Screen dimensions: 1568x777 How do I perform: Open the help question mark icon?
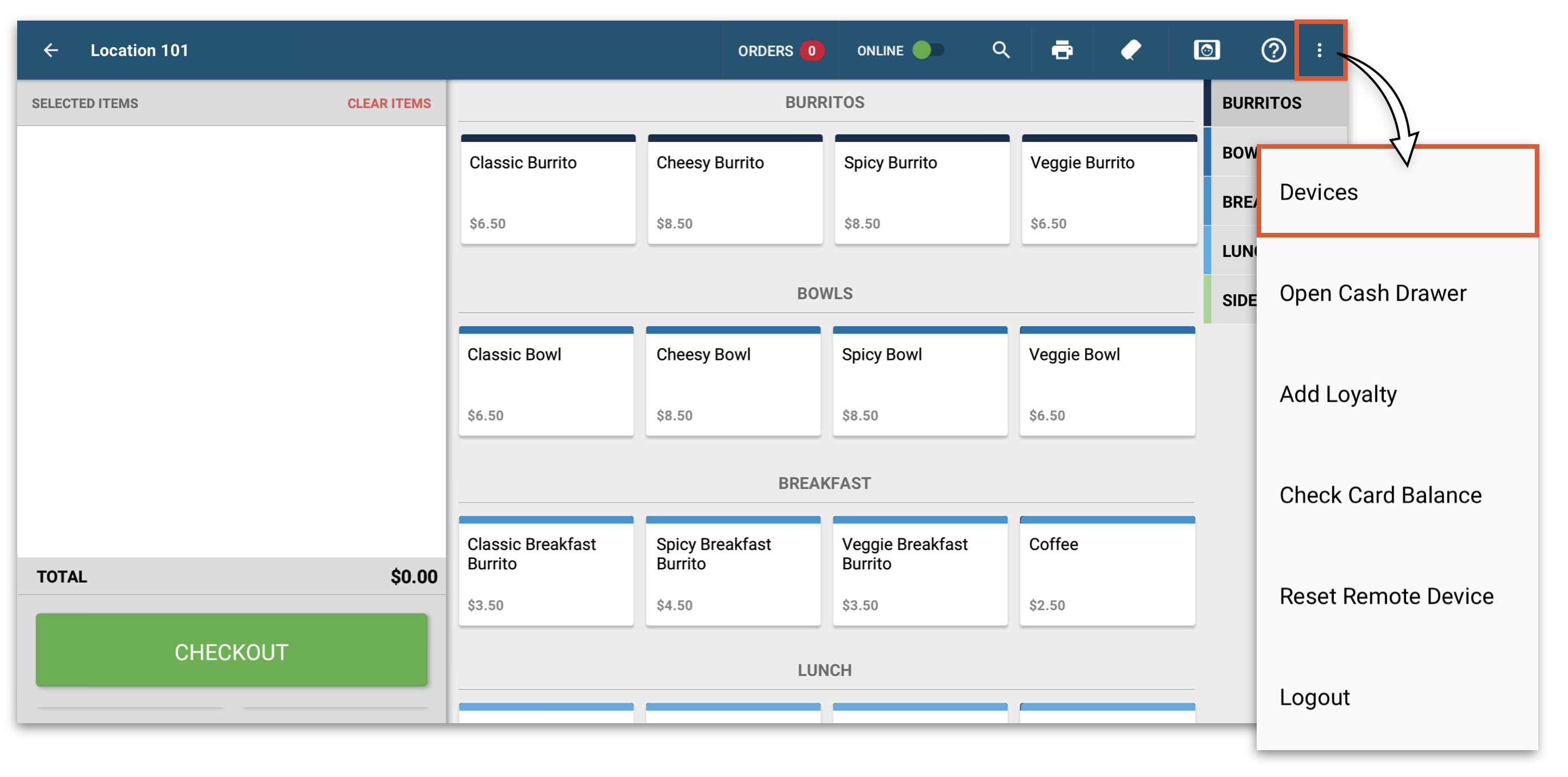click(x=1273, y=50)
